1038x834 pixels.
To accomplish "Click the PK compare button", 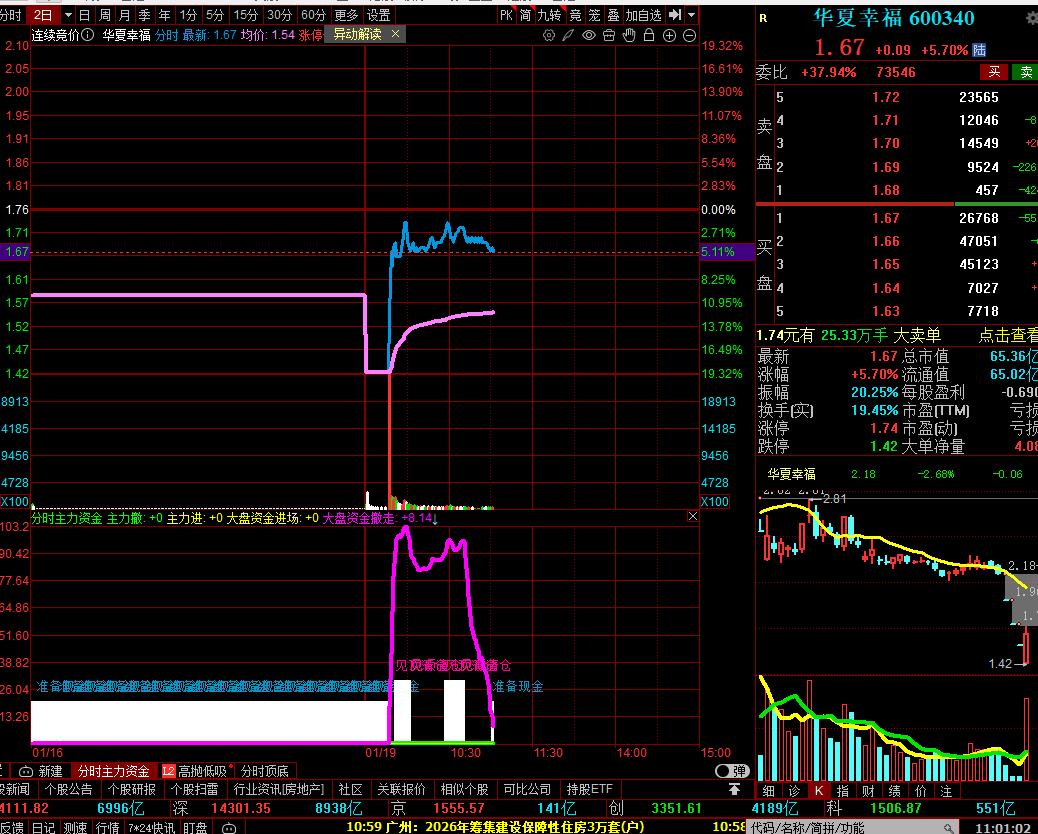I will pyautogui.click(x=506, y=15).
